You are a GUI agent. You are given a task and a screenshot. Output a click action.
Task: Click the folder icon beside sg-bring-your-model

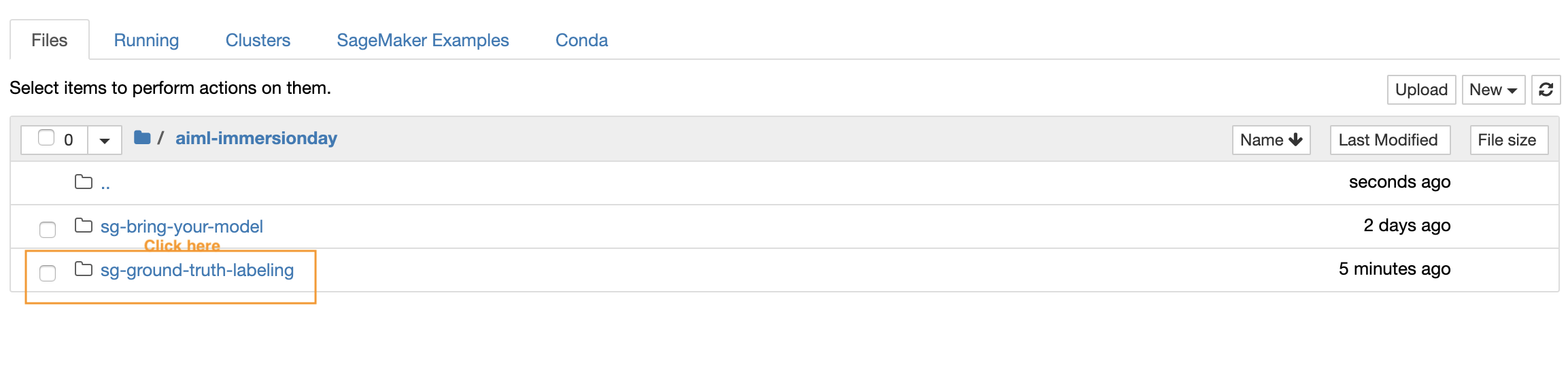[x=84, y=225]
